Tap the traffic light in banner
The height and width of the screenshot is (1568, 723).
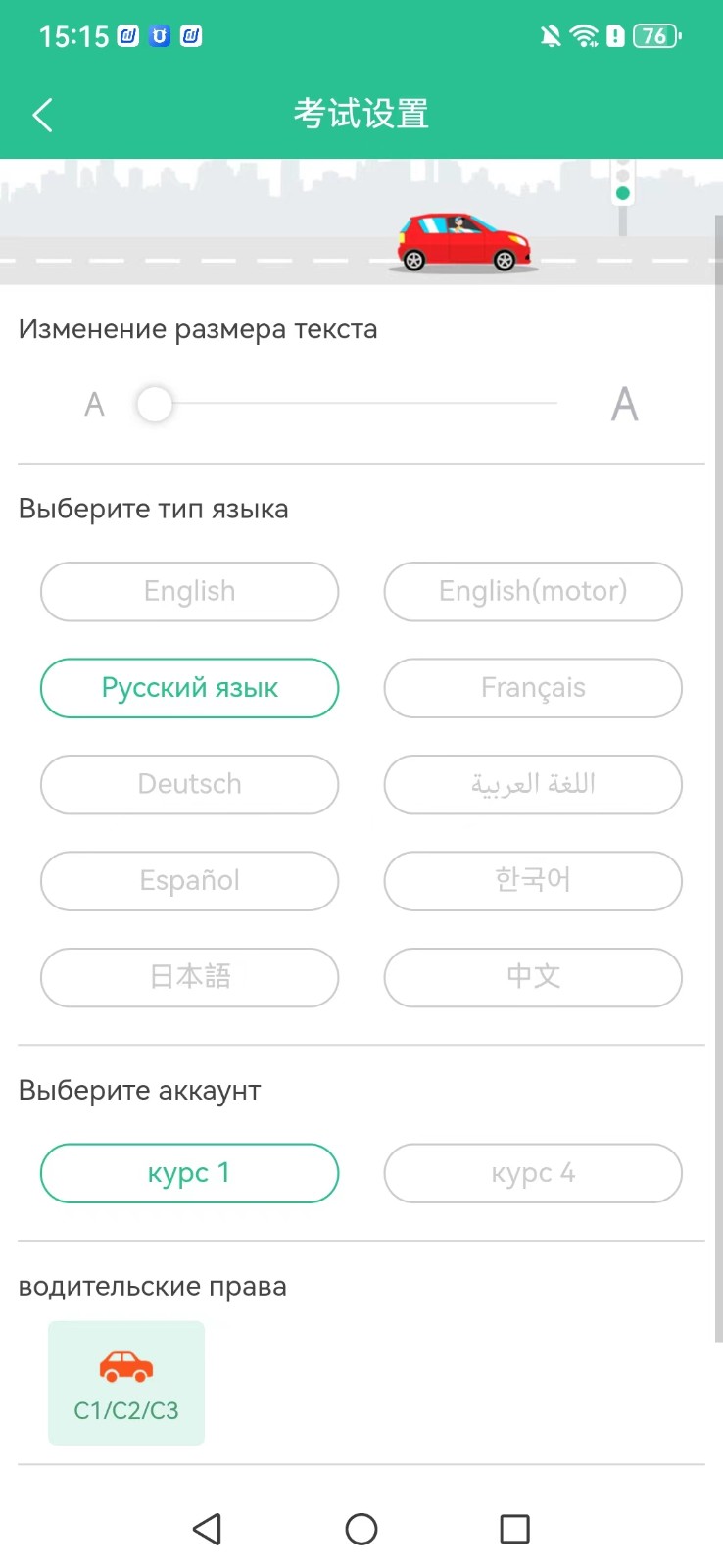tap(622, 182)
